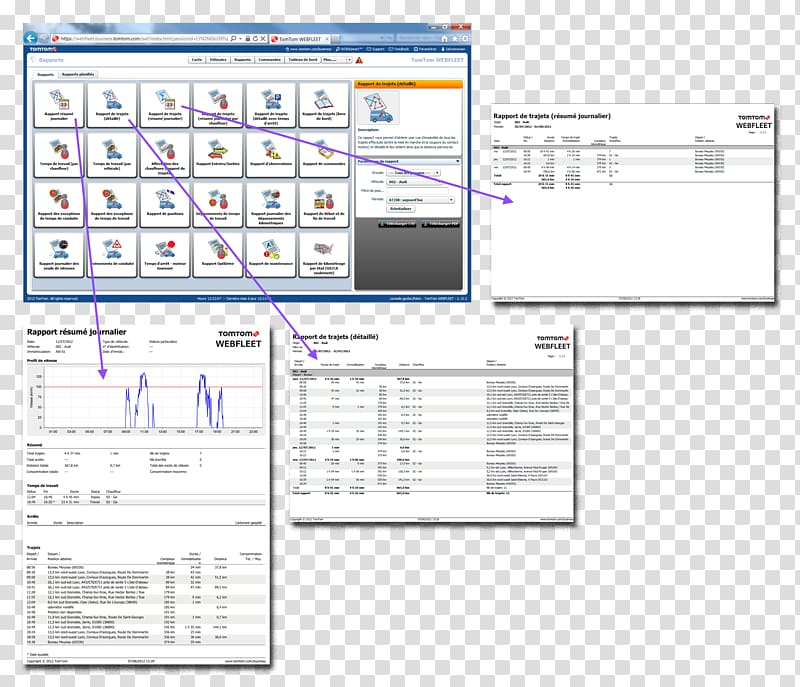Open the Support link in top bar

coord(376,49)
